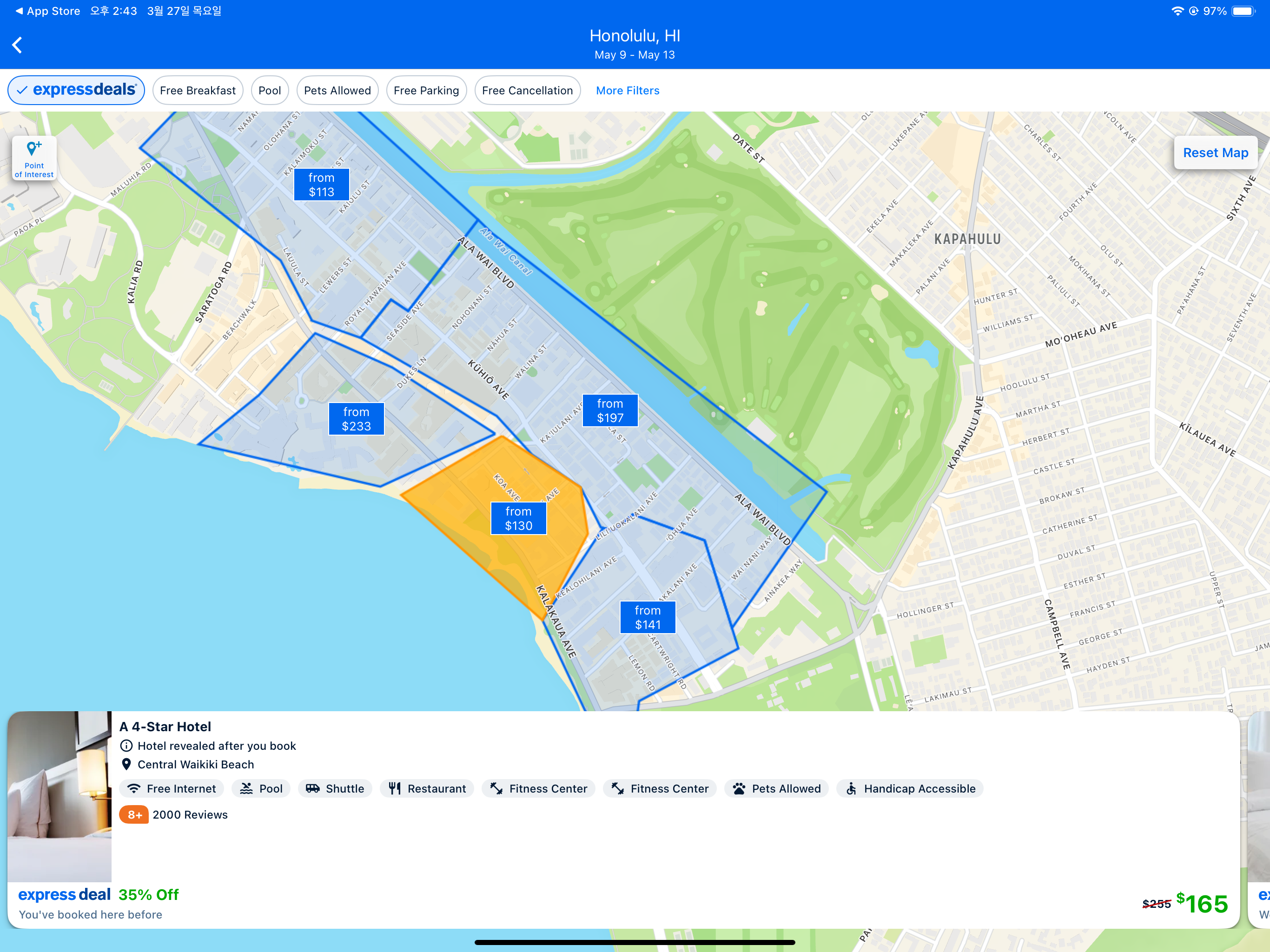Click the Pets Allowed paw icon
Viewport: 1270px width, 952px height.
739,788
